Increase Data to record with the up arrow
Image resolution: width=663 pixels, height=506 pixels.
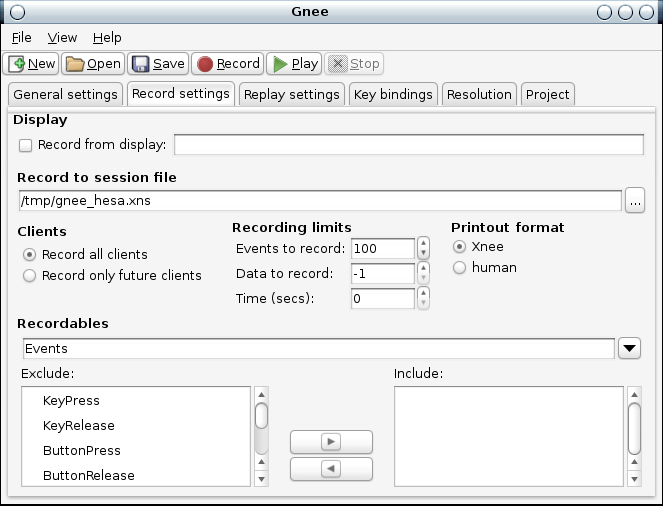pos(423,268)
